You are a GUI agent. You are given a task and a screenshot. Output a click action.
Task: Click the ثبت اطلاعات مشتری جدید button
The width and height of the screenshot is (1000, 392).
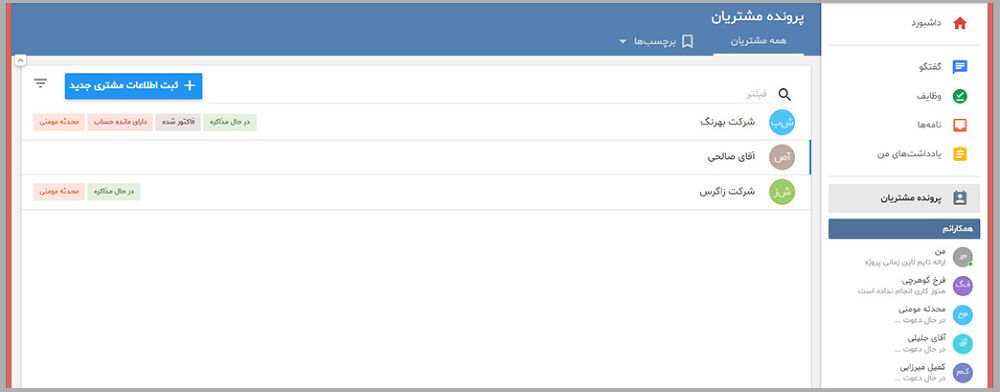tap(133, 86)
